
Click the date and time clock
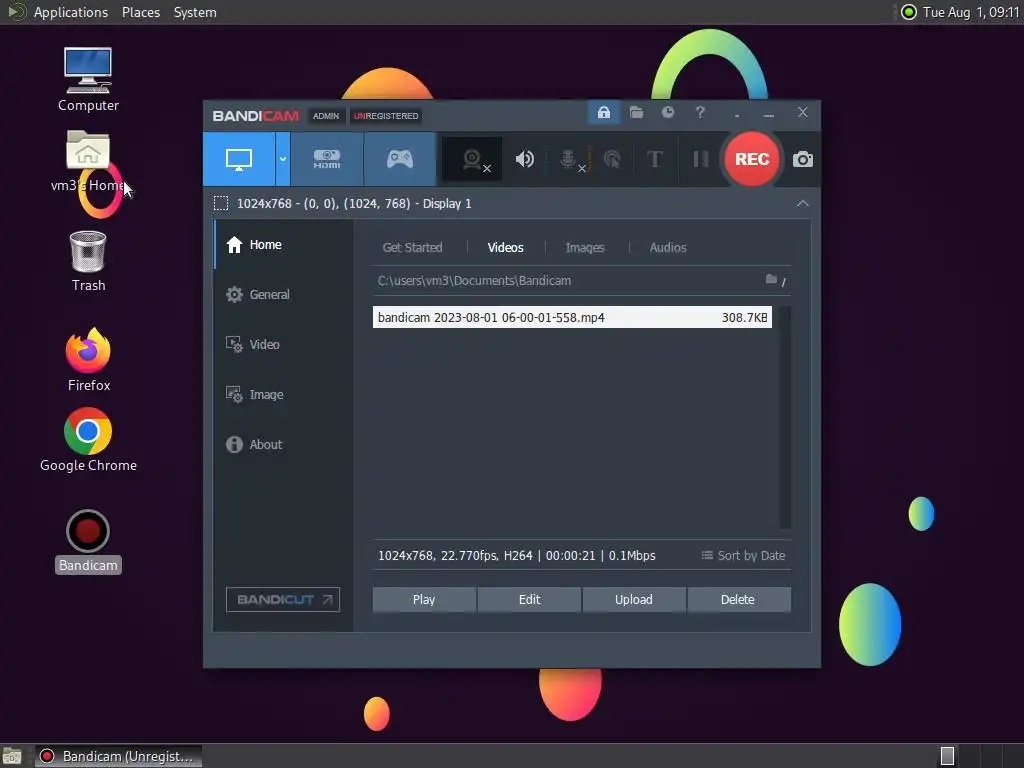tap(970, 12)
